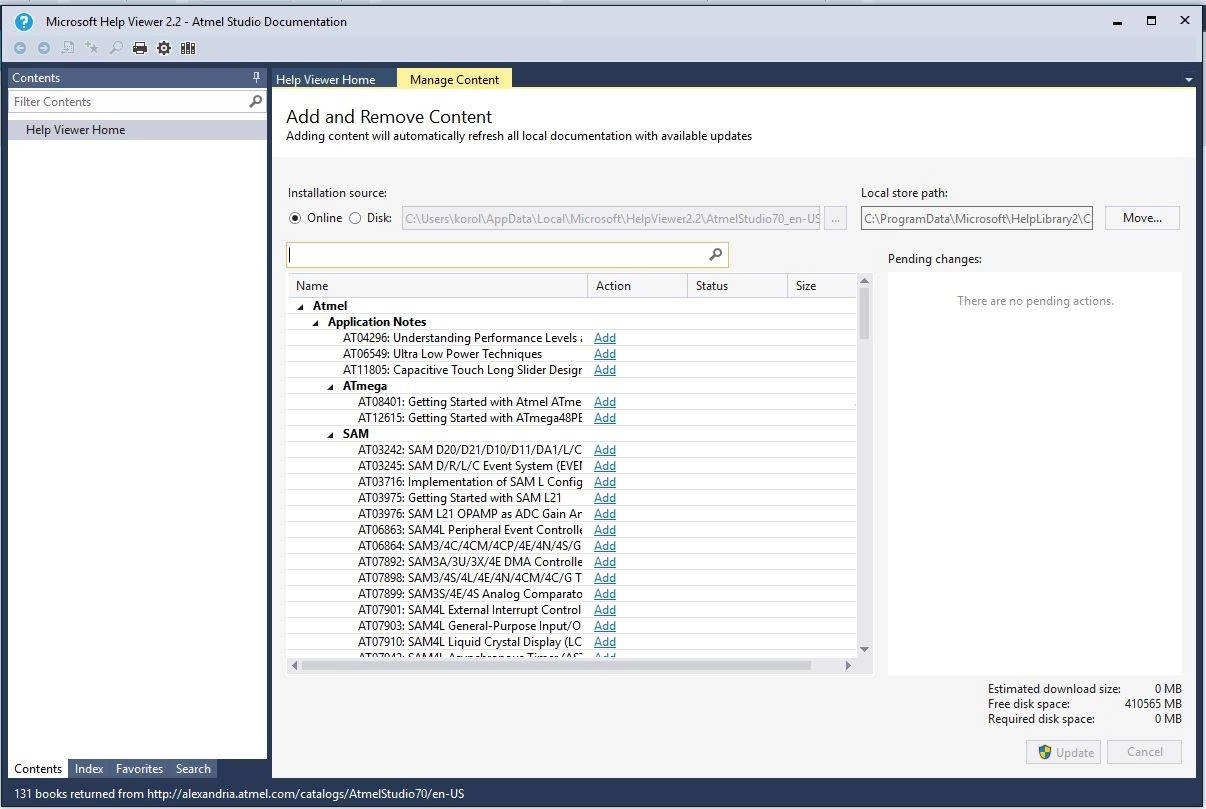
Task: Click the disk installation path field
Action: click(x=612, y=218)
